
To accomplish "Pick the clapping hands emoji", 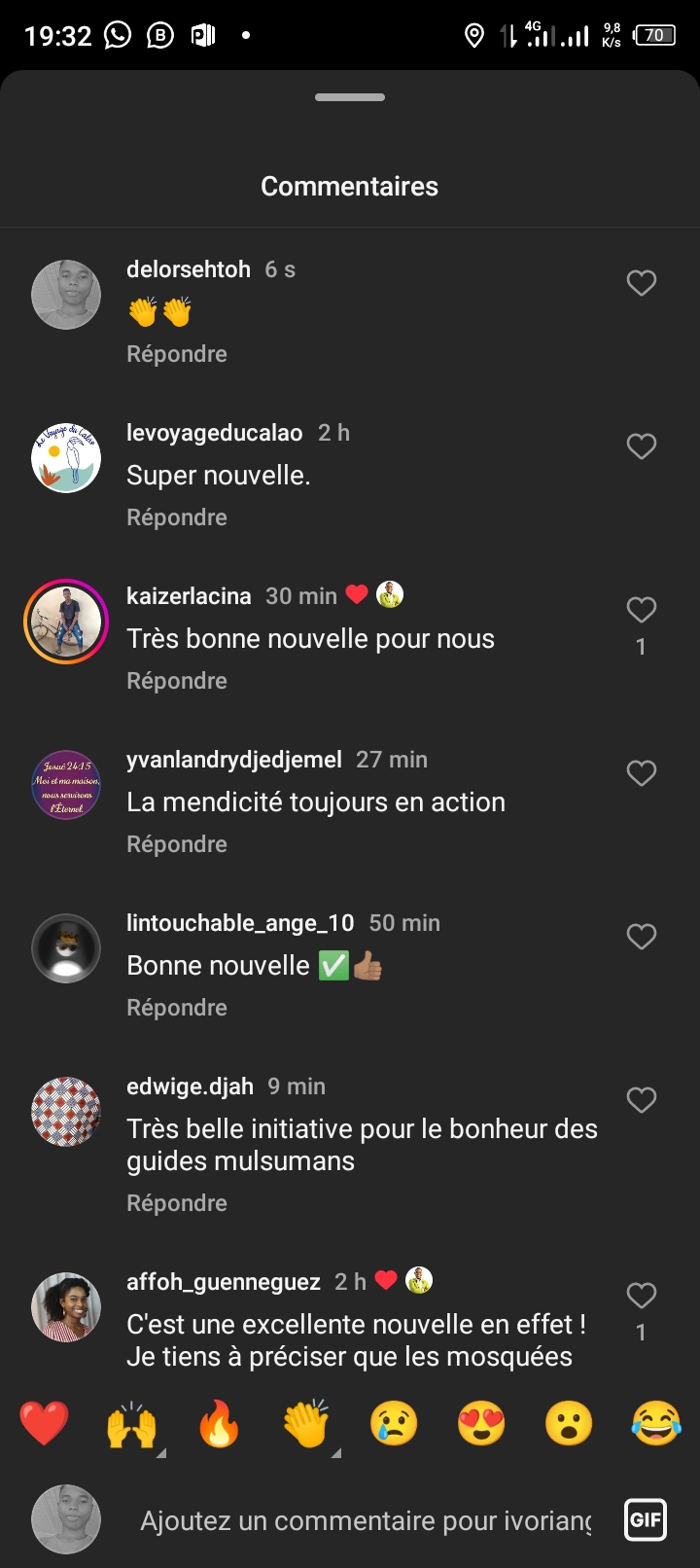I will [306, 1424].
